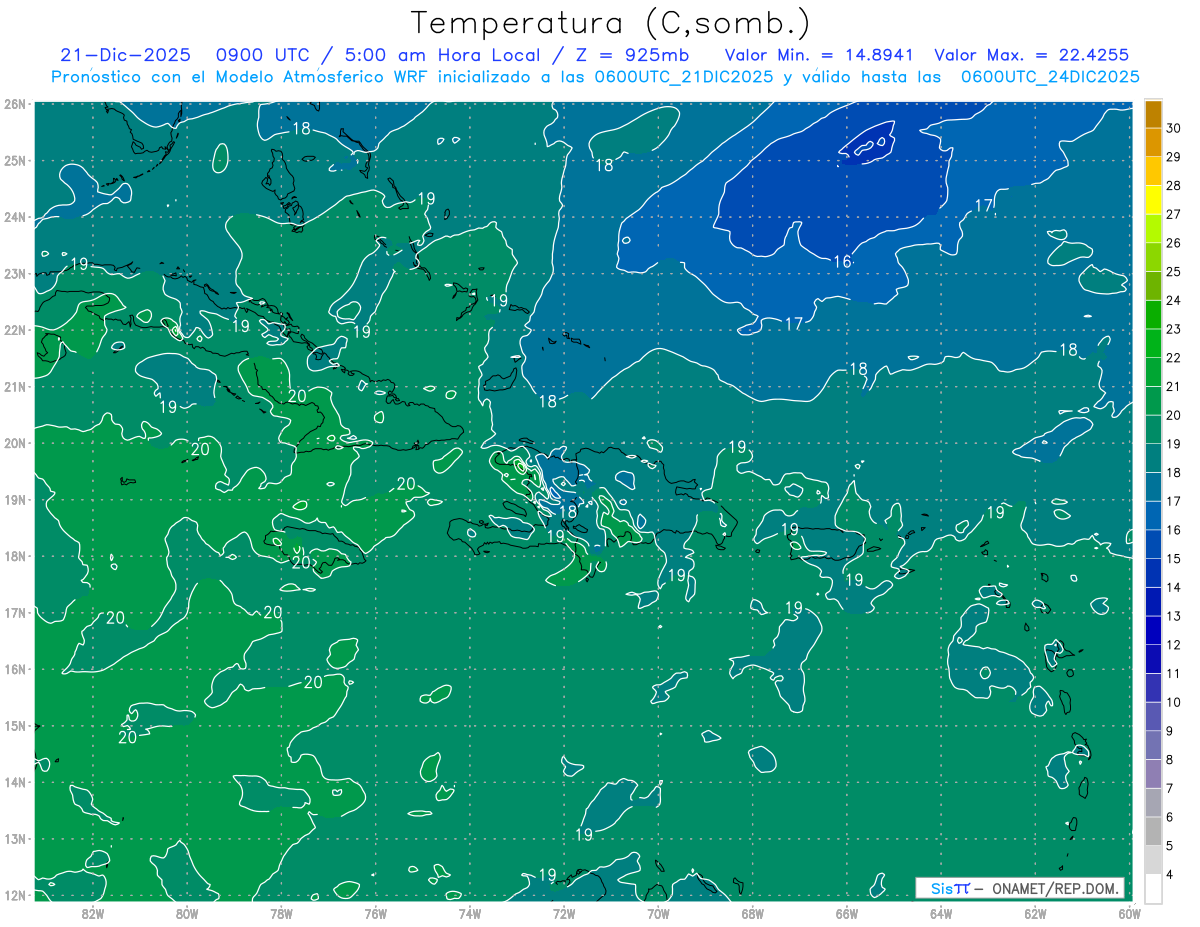This screenshot has width=1200, height=927.
Task: Click 'Valor Min. = 14.8941' readout
Action: [820, 55]
